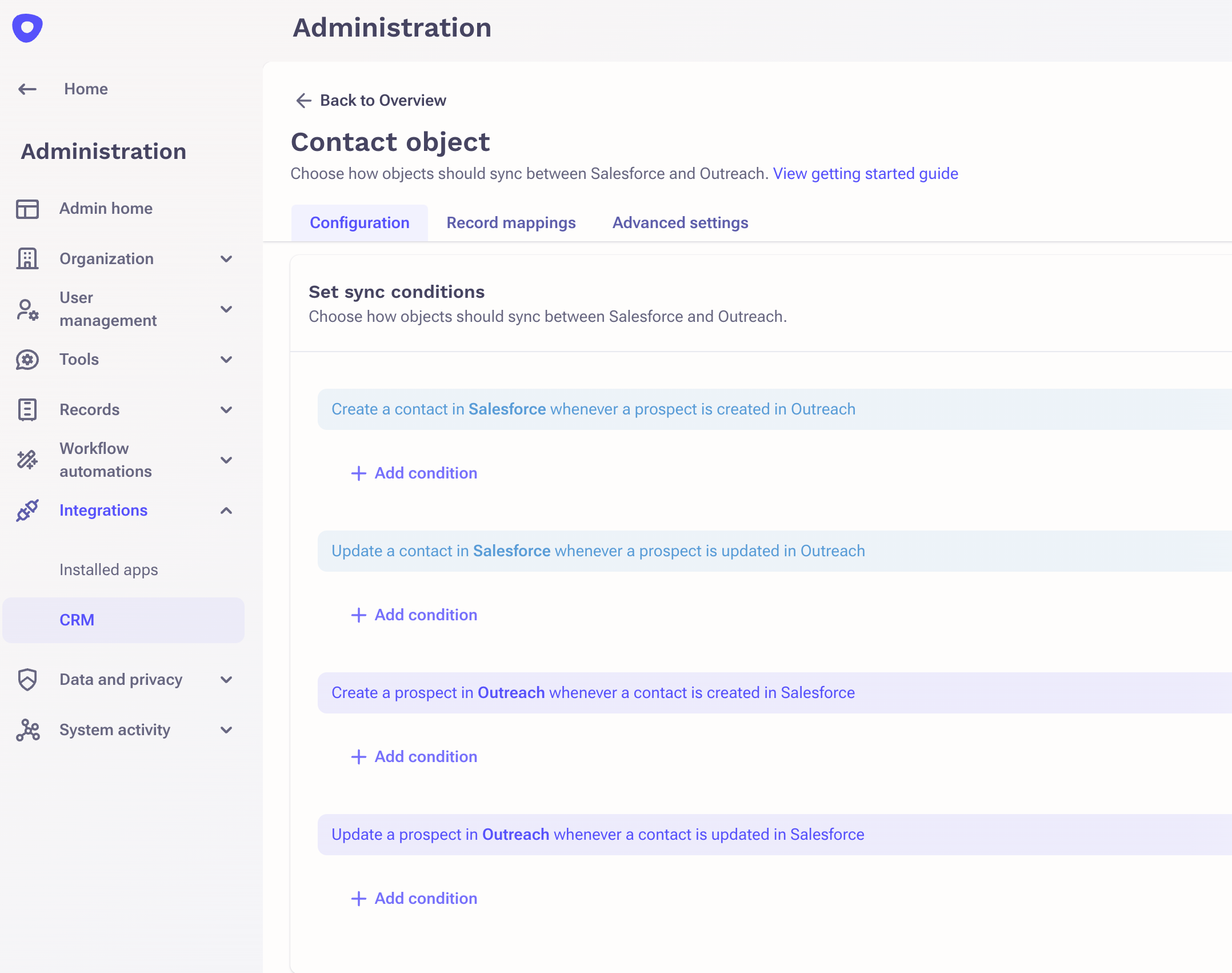Viewport: 1232px width, 973px height.
Task: Open the Record mappings tab
Action: tap(511, 223)
